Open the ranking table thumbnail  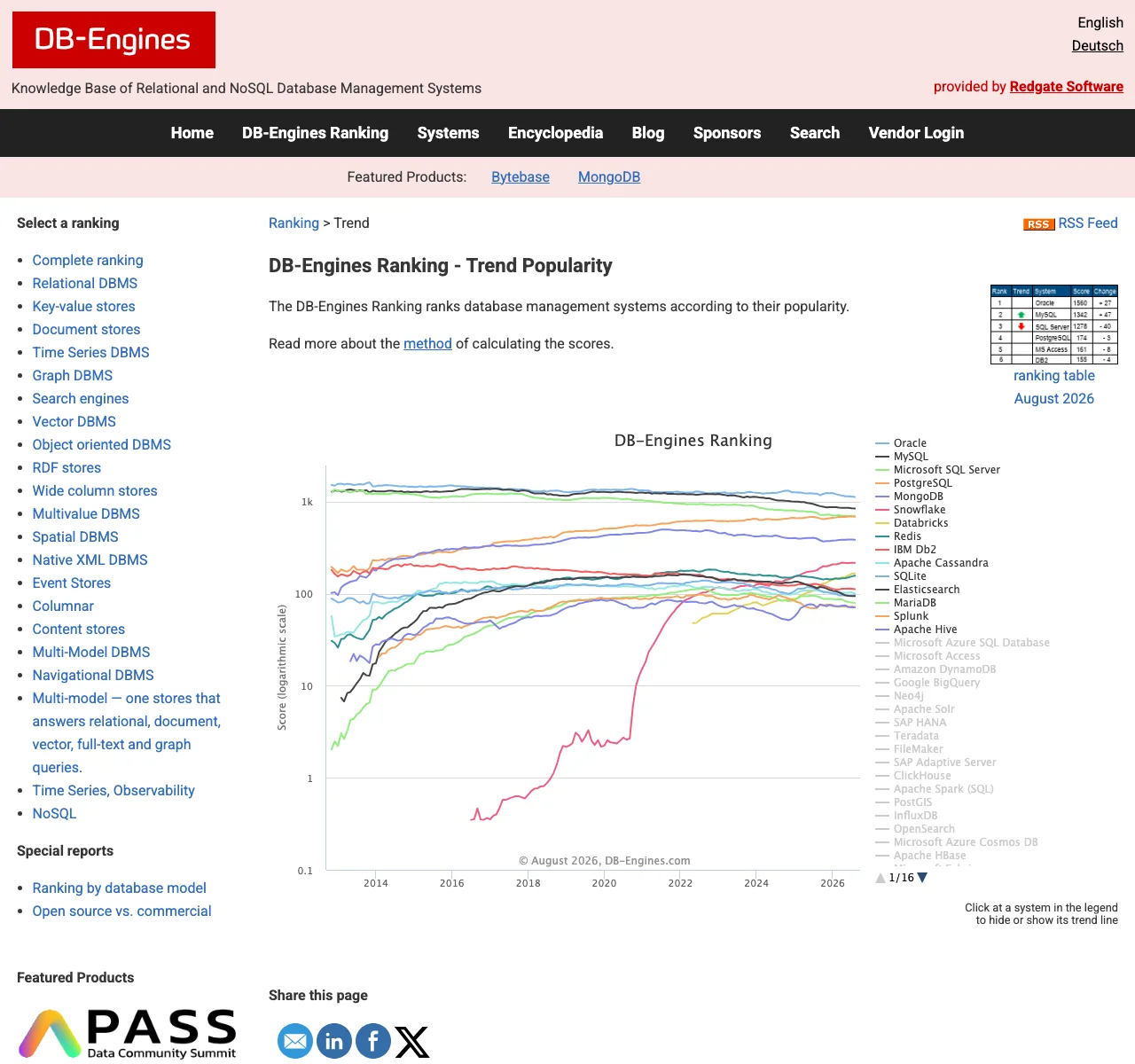[x=1054, y=325]
